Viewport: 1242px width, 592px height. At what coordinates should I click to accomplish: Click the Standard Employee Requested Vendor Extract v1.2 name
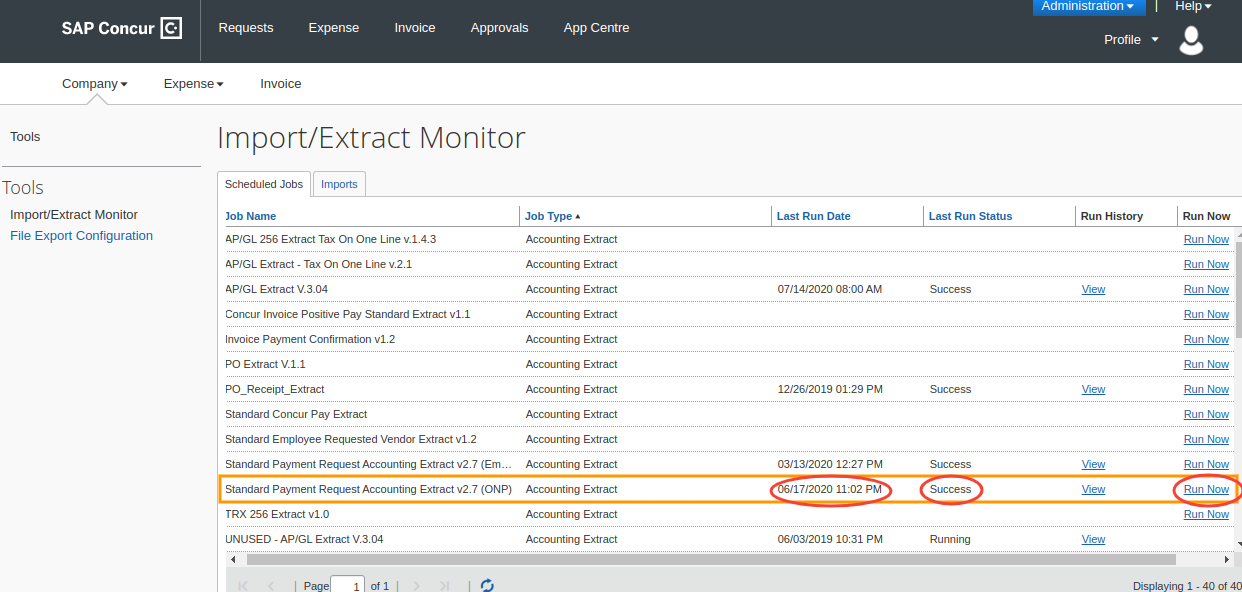pyautogui.click(x=351, y=439)
